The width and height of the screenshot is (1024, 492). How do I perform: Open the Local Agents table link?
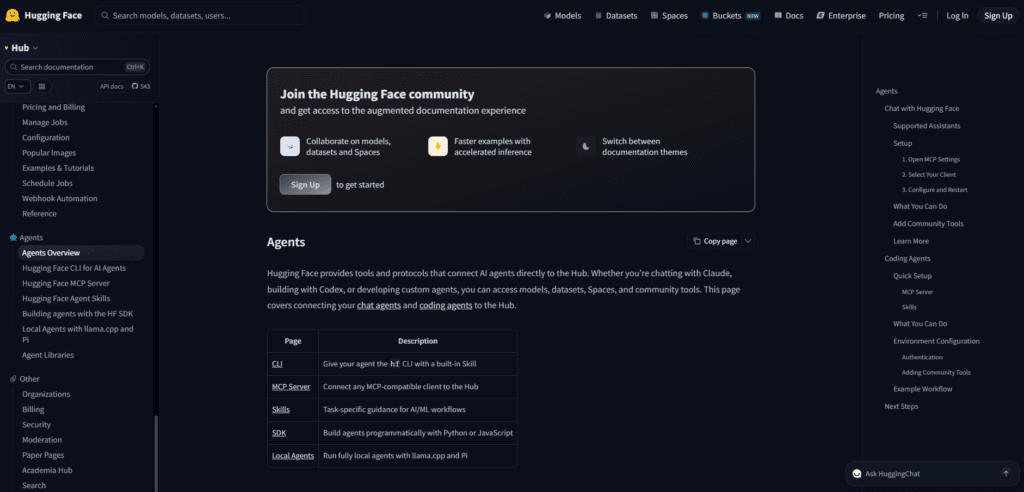click(293, 455)
